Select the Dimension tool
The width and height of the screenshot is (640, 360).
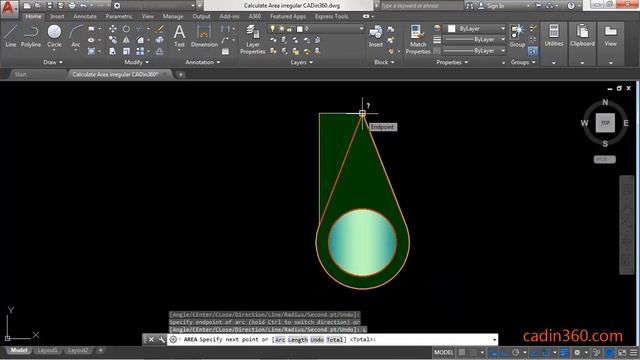(204, 36)
